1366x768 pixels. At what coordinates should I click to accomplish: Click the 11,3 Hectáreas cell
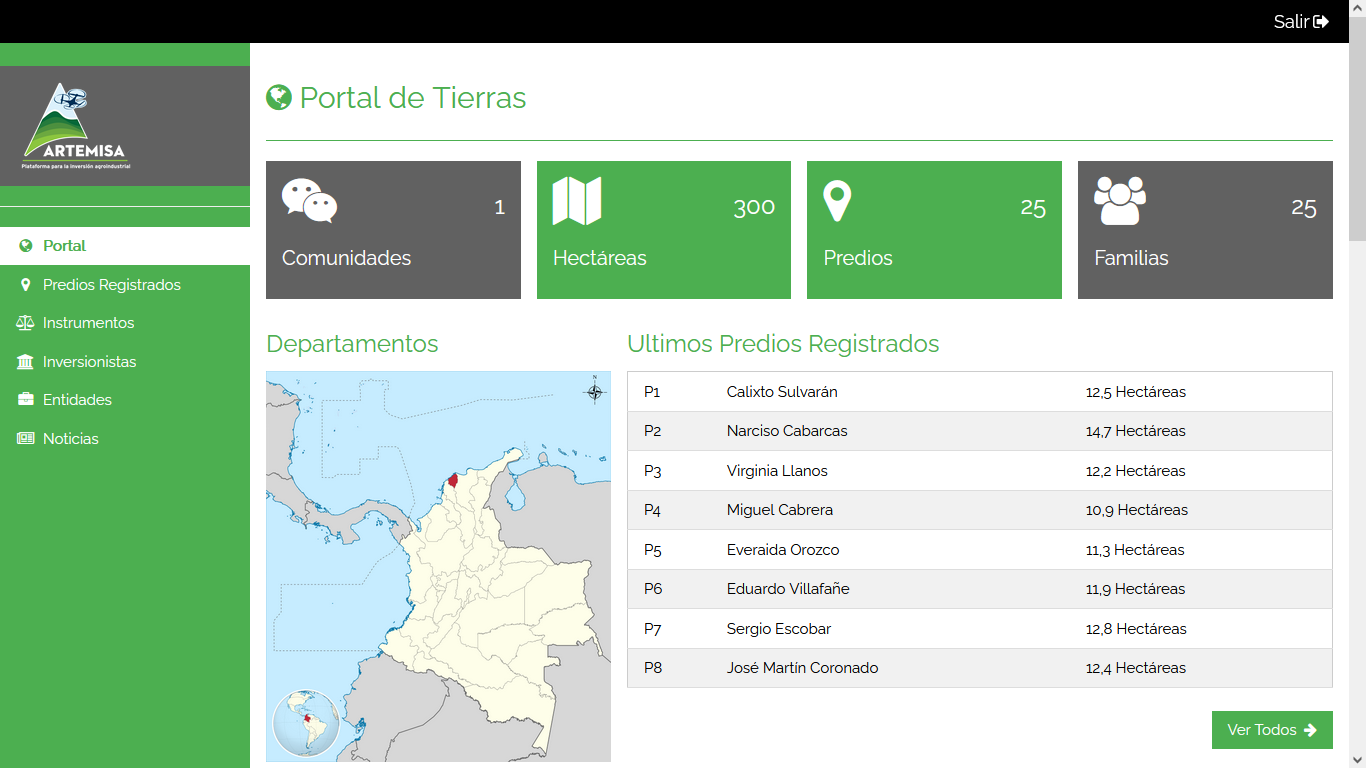coord(1135,550)
